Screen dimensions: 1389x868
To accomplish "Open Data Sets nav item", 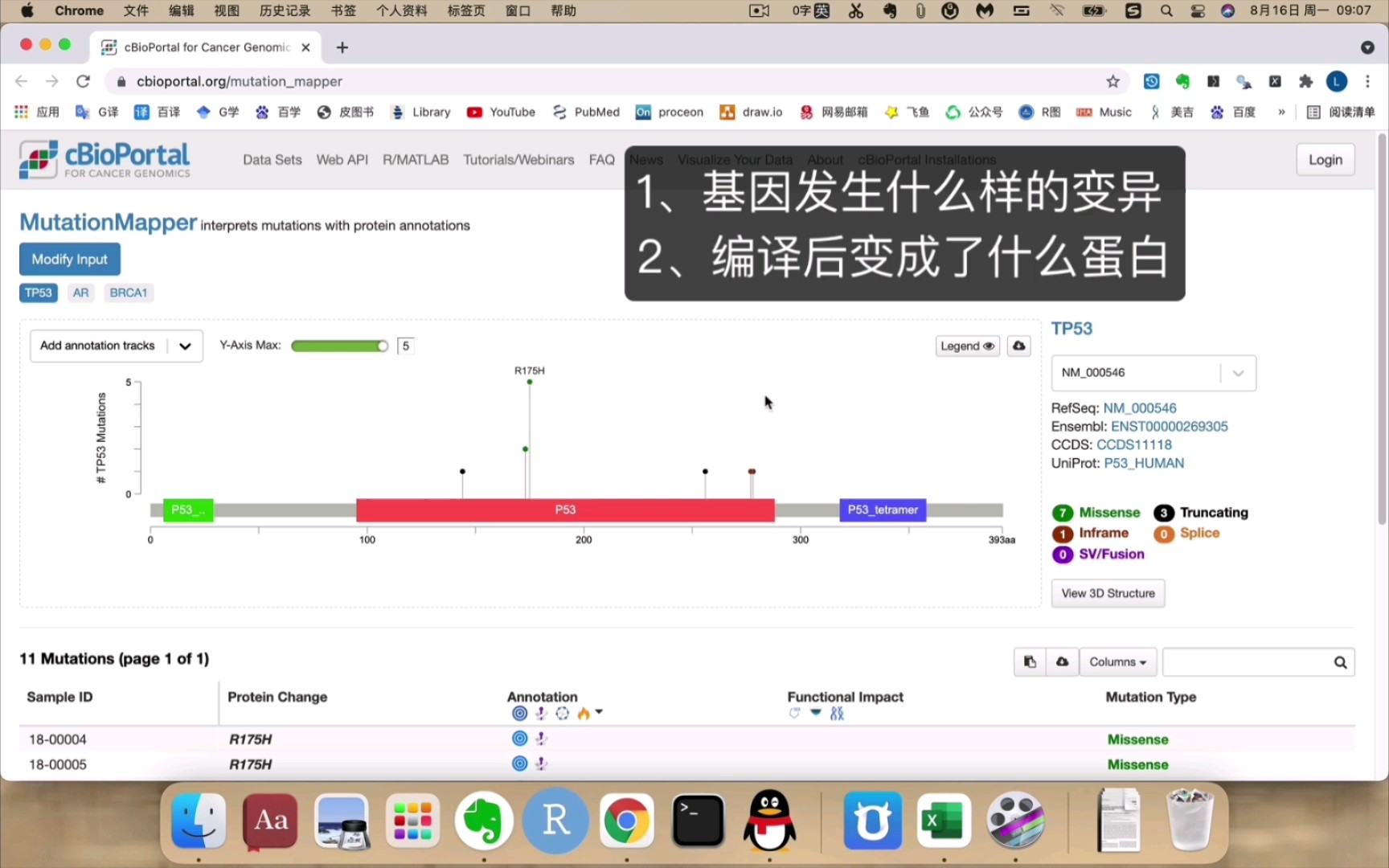I will (x=272, y=159).
